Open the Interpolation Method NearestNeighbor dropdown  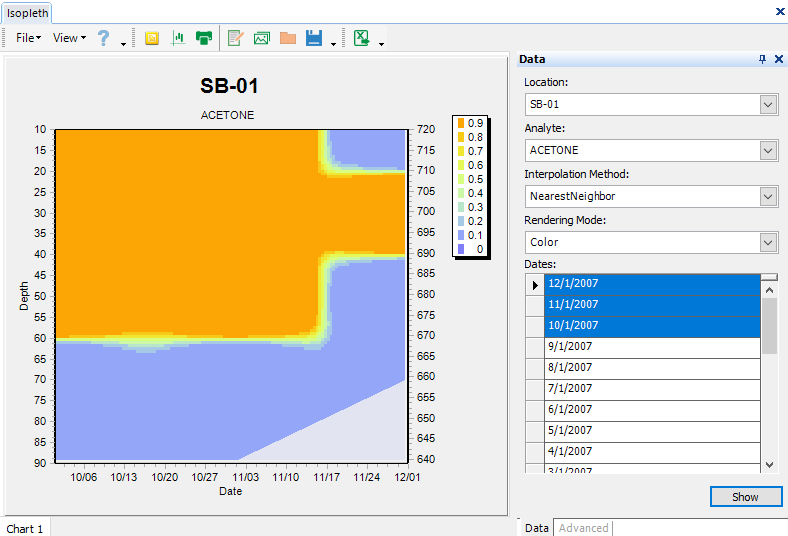tap(768, 196)
